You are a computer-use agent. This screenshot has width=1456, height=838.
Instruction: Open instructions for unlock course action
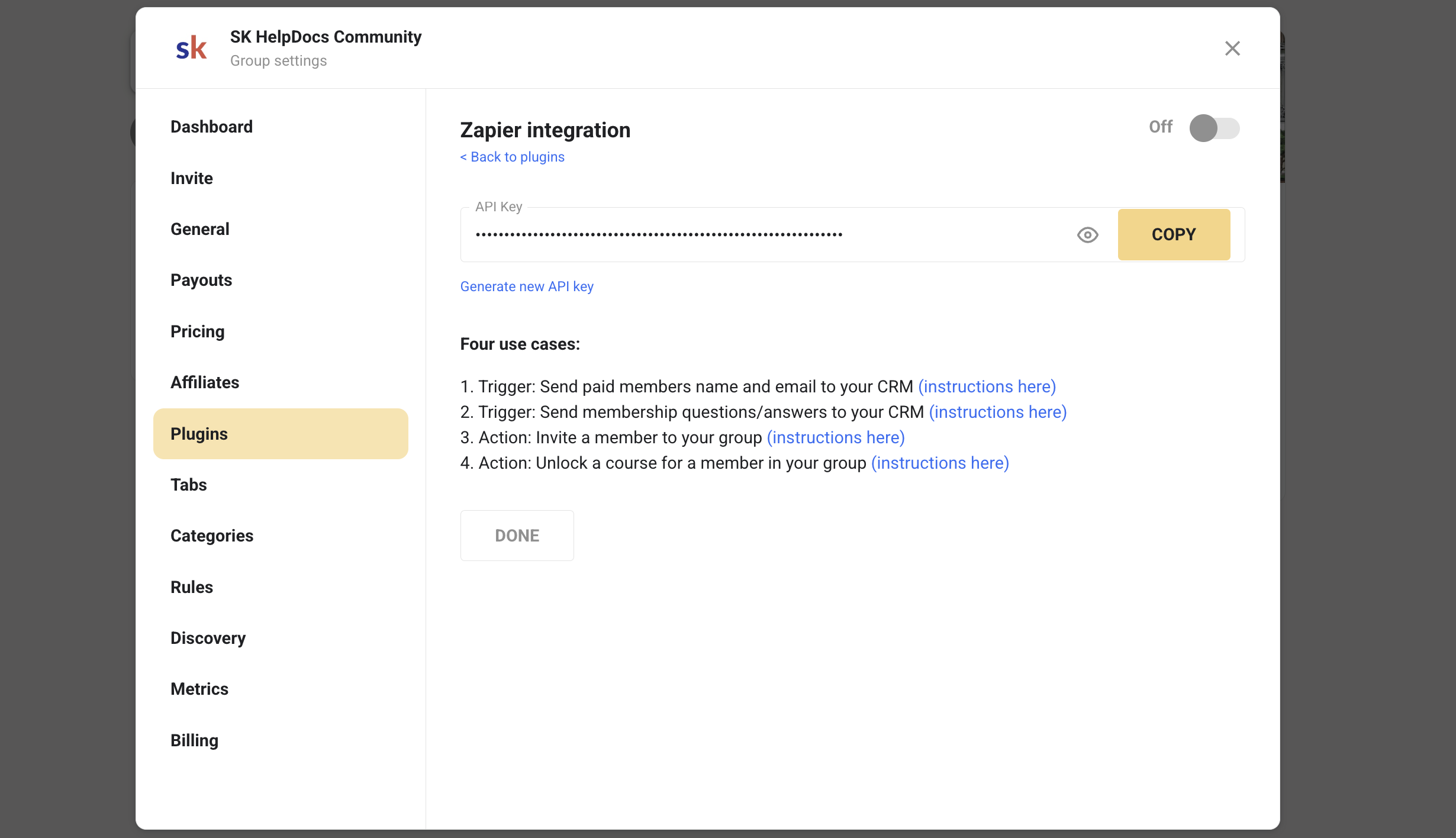[940, 463]
